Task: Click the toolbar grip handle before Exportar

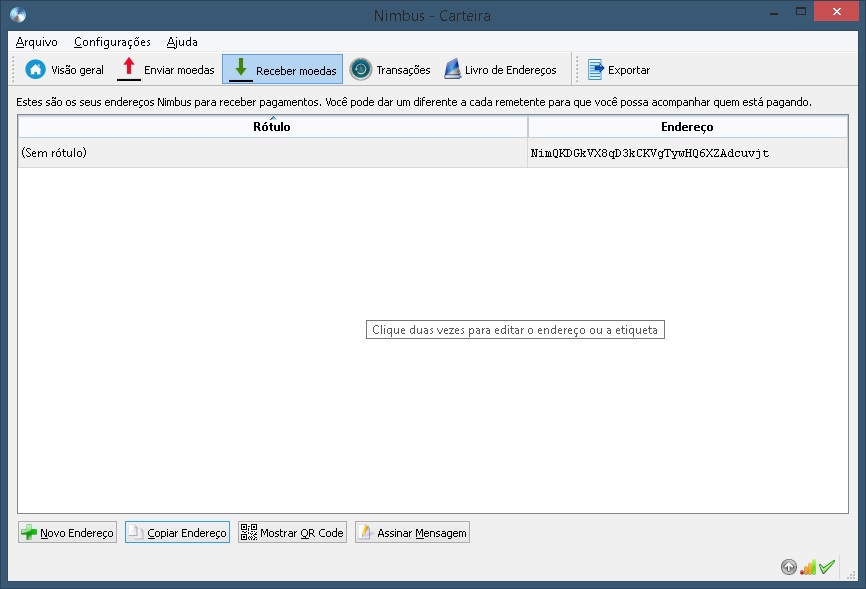Action: [x=577, y=70]
